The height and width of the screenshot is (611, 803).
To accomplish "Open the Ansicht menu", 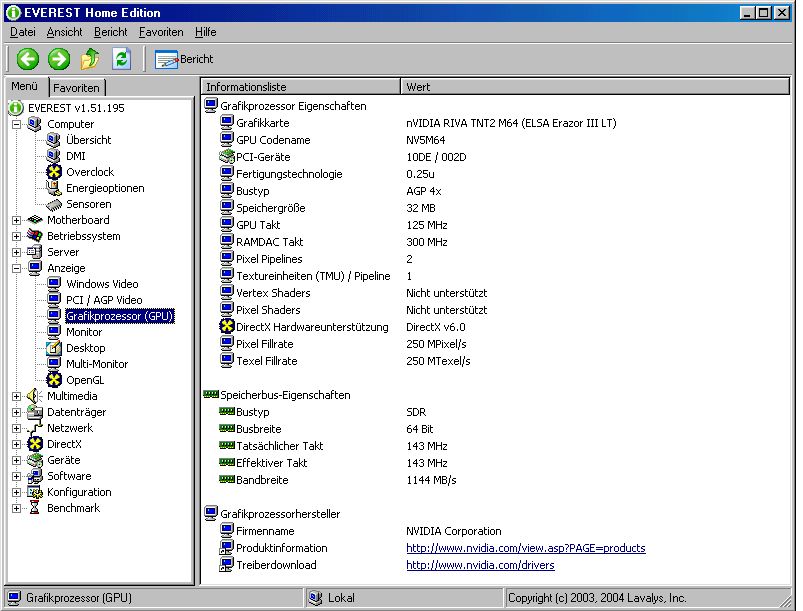I will point(64,32).
